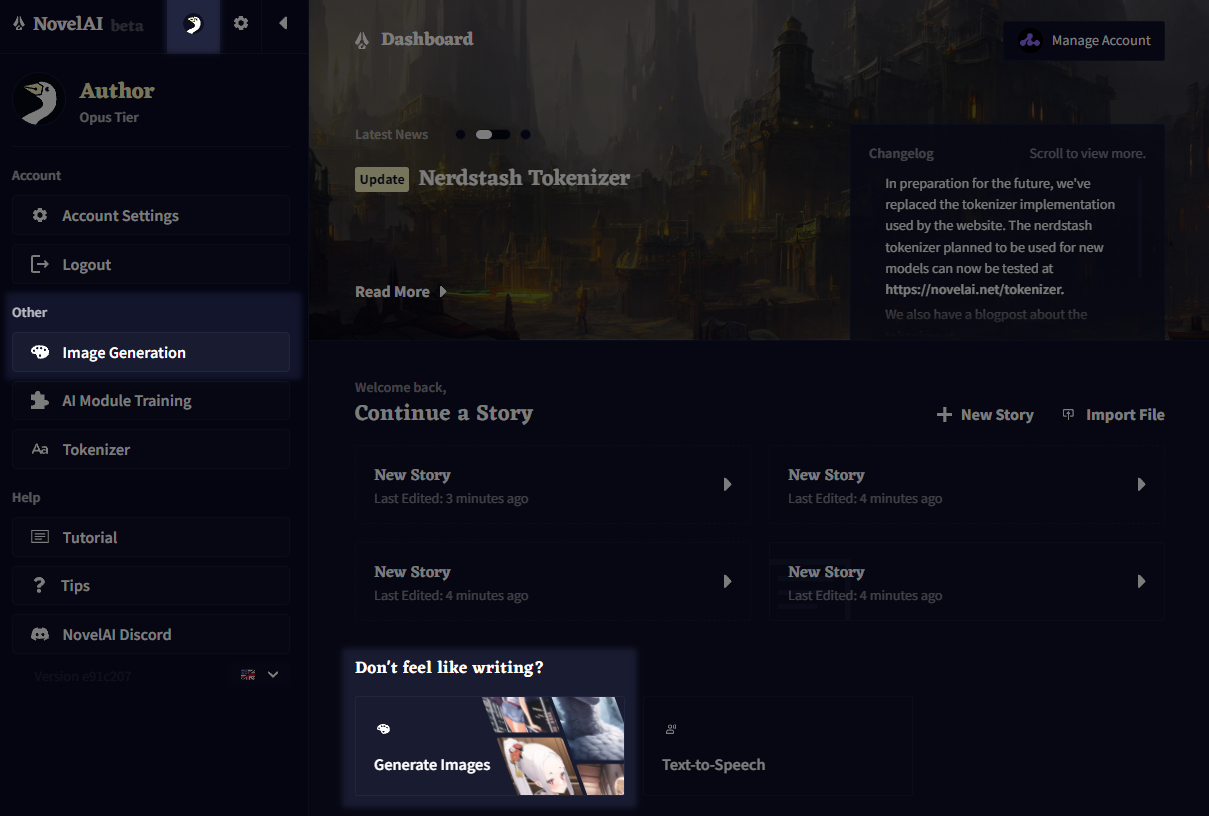This screenshot has height=816, width=1209.
Task: Open the Tokenizer page
Action: (x=151, y=449)
